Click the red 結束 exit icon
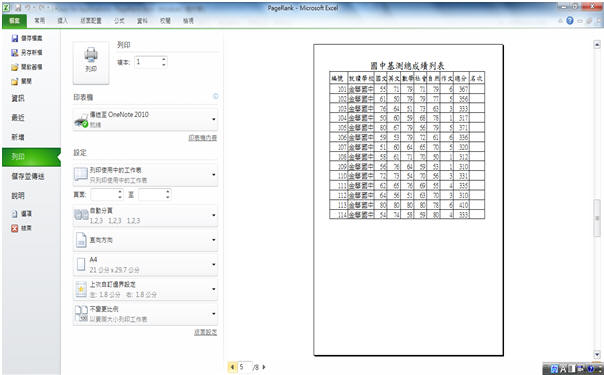 [x=15, y=228]
